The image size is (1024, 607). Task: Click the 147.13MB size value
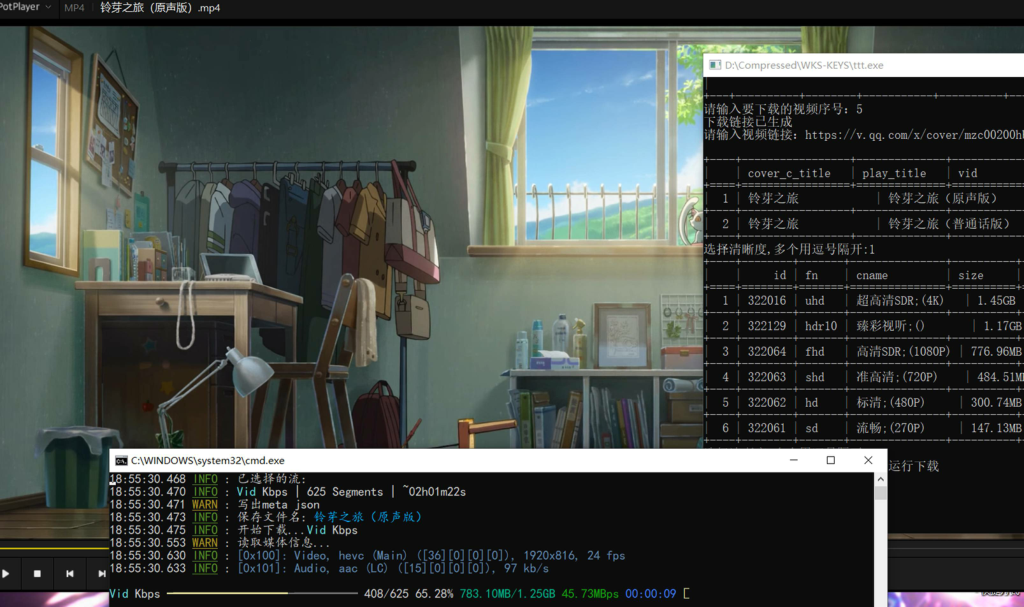click(x=996, y=428)
